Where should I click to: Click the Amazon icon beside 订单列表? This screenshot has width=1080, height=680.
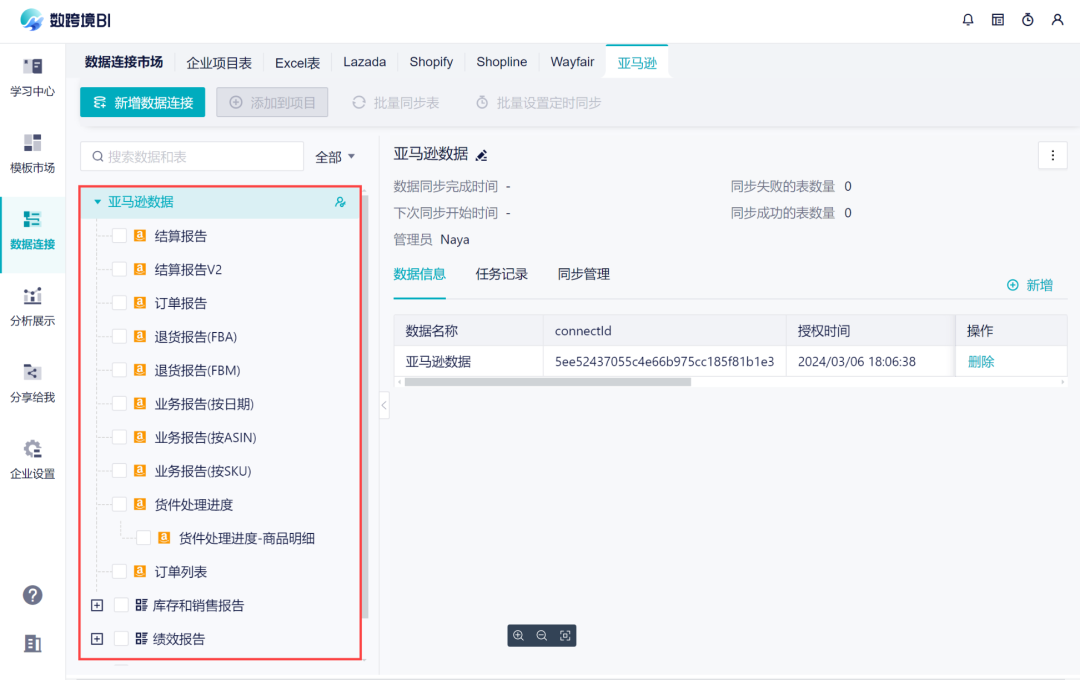pyautogui.click(x=140, y=571)
